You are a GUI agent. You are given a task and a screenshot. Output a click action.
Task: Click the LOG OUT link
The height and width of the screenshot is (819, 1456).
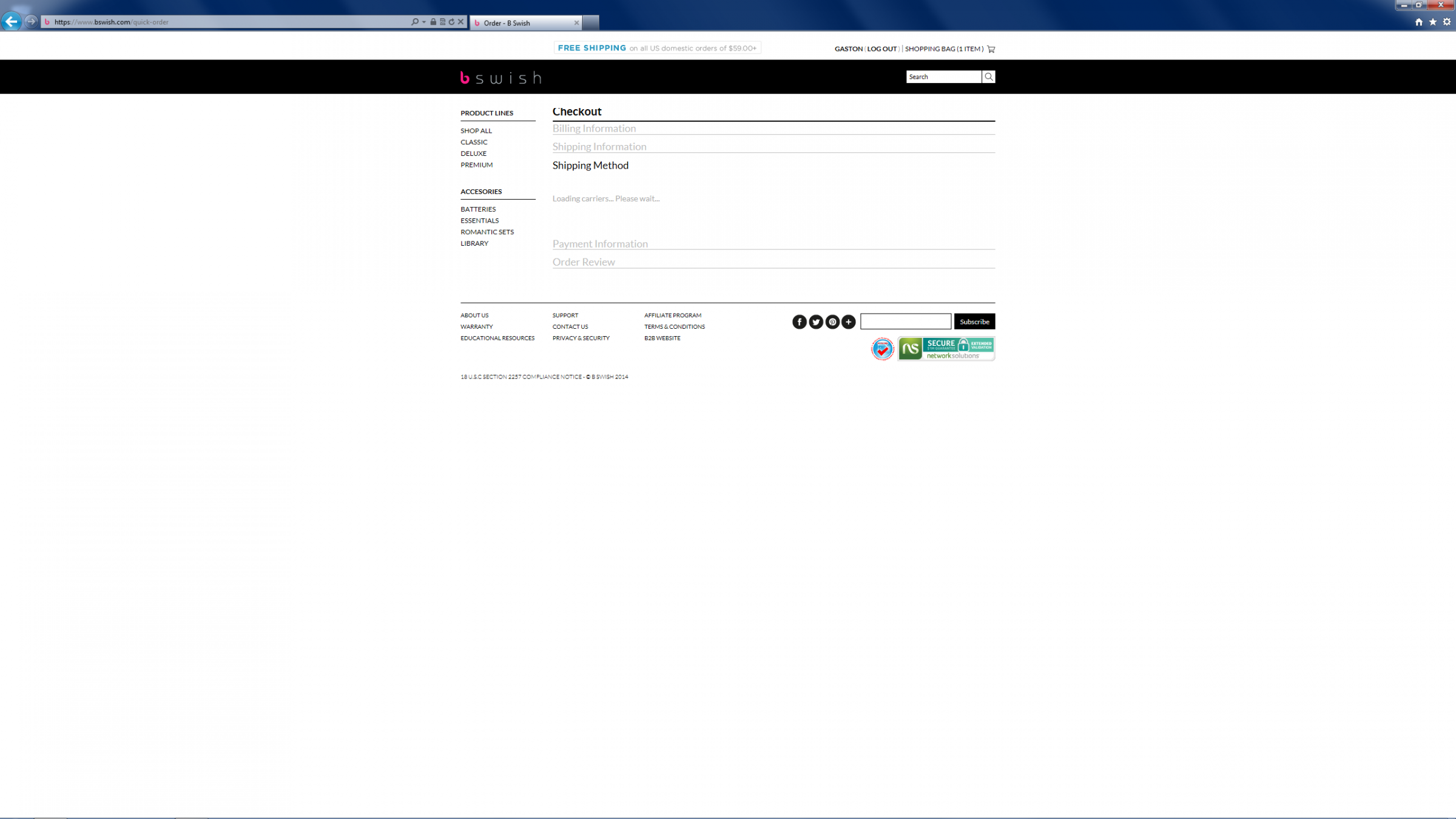(881, 49)
